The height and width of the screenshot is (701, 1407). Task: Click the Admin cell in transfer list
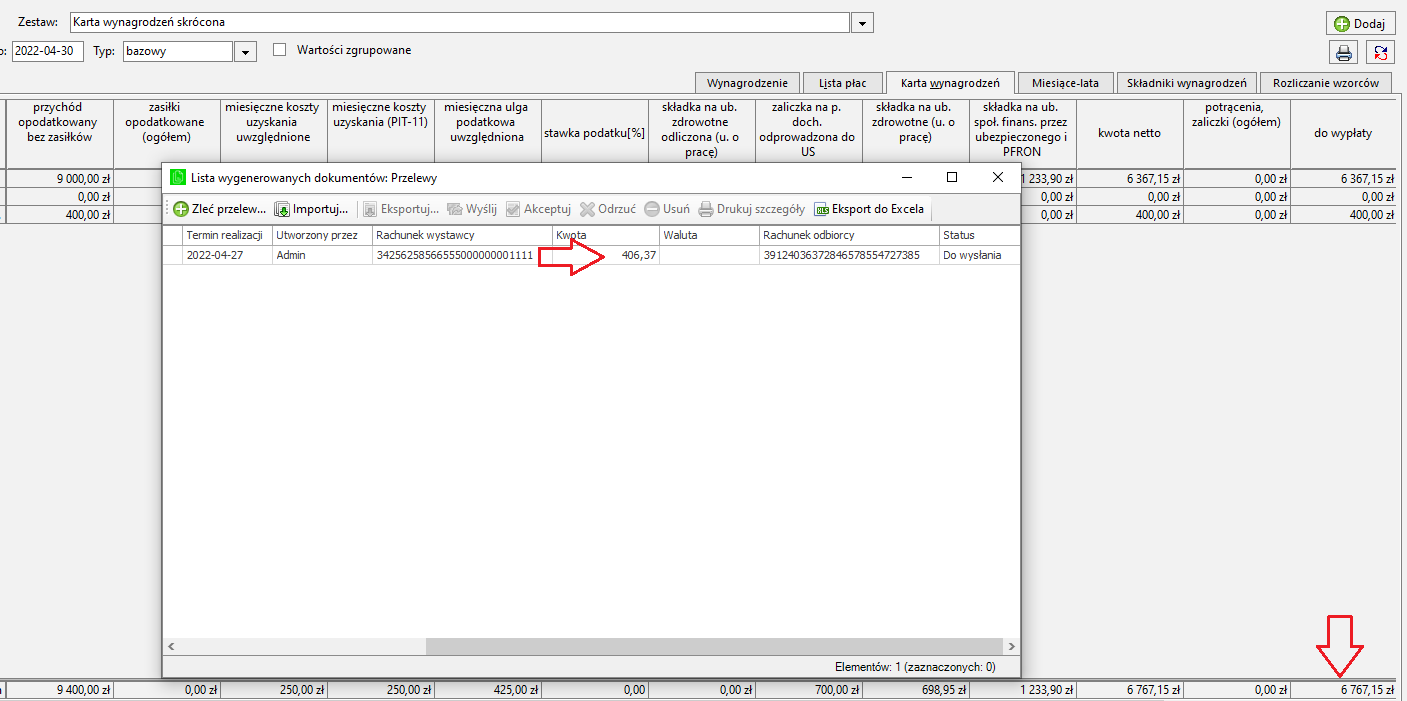[321, 255]
